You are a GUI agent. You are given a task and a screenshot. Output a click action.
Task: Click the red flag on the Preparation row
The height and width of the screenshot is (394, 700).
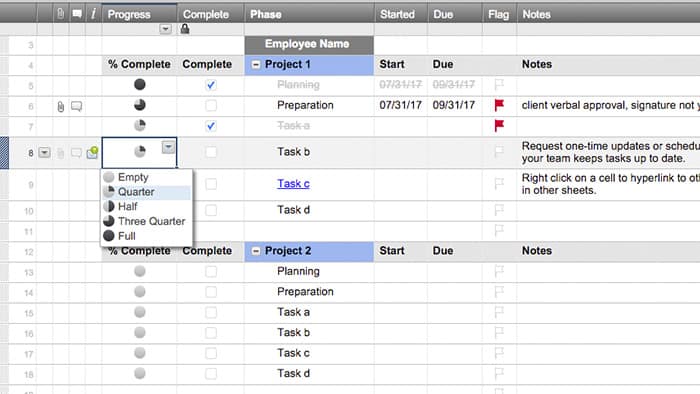(499, 105)
